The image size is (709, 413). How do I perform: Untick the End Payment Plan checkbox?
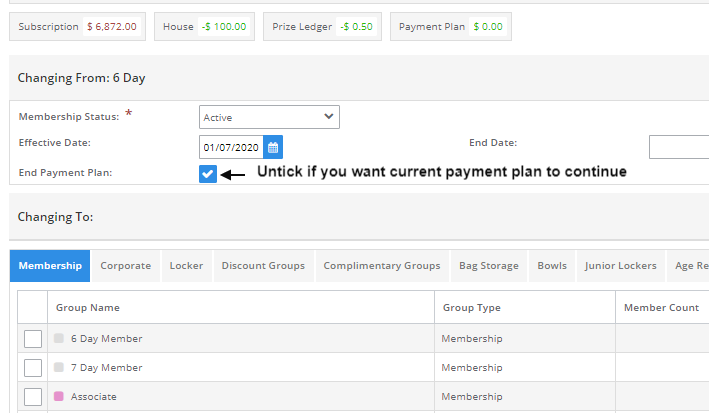[208, 174]
